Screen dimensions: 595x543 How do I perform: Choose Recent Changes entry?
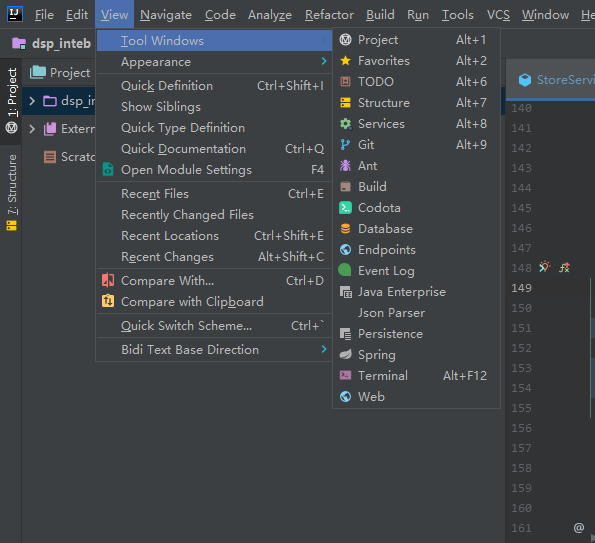pyautogui.click(x=214, y=257)
